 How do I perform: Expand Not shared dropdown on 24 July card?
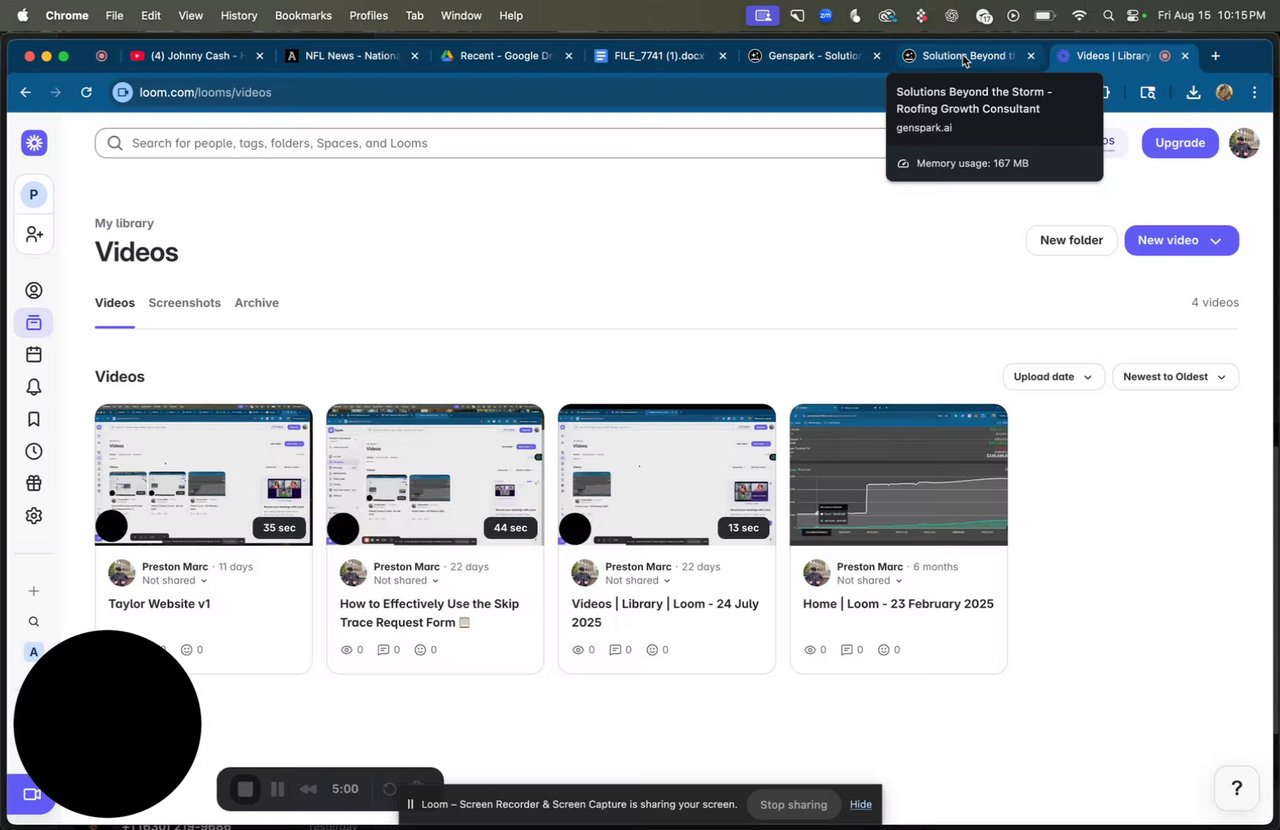638,581
